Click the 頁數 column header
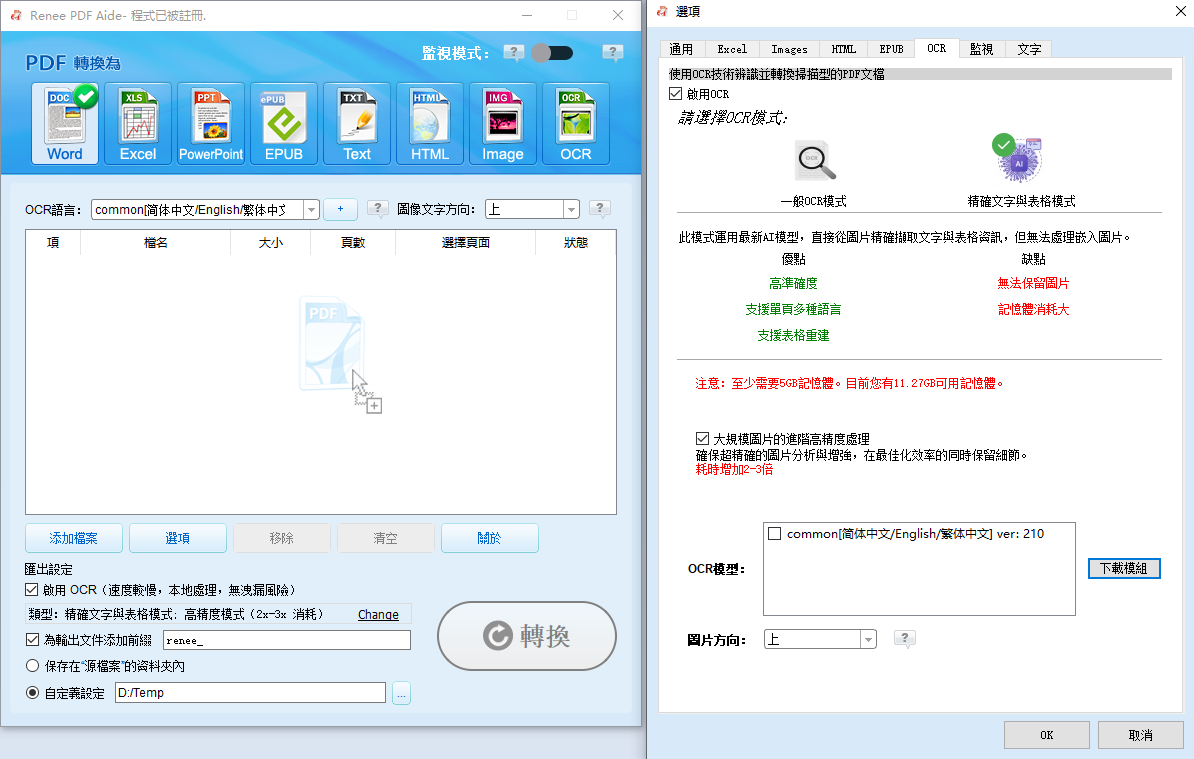The image size is (1194, 759). (x=353, y=243)
